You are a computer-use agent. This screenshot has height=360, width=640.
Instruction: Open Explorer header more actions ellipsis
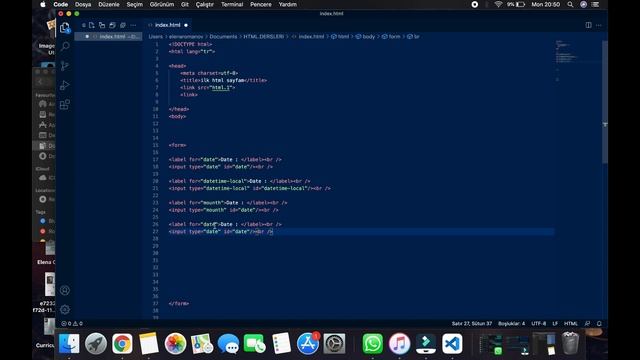(133, 25)
